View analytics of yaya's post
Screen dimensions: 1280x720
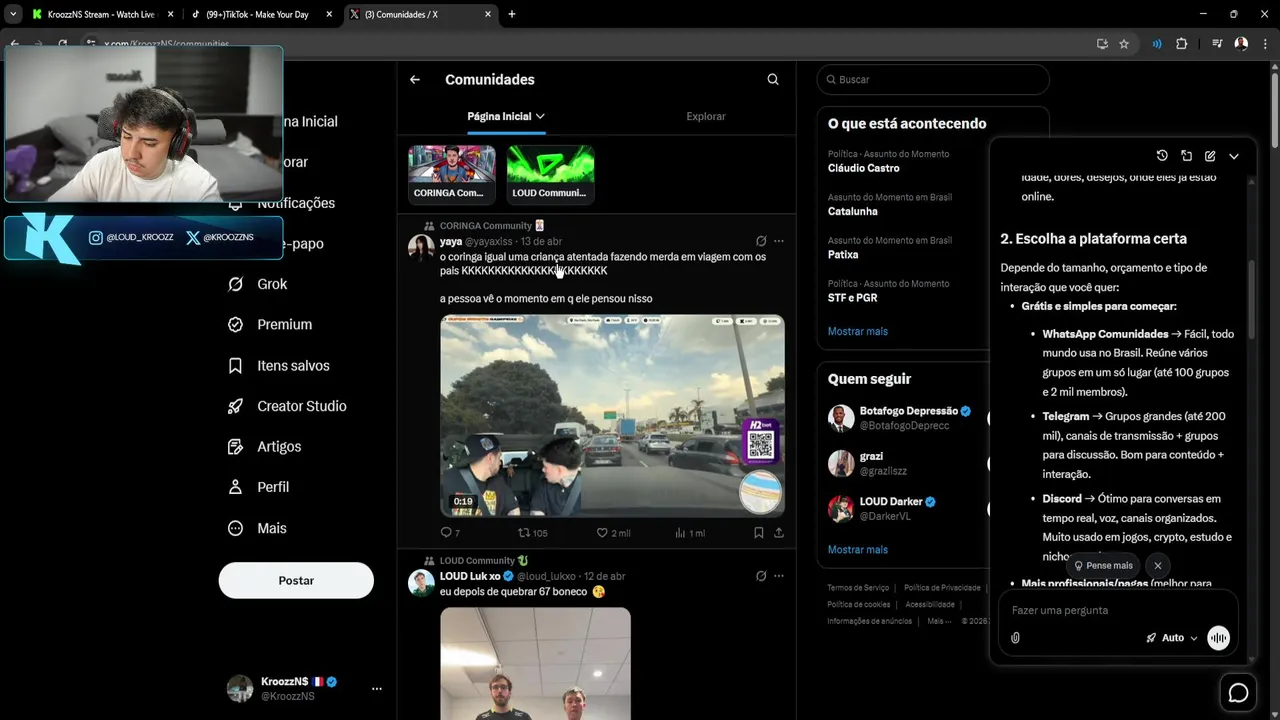click(x=690, y=533)
